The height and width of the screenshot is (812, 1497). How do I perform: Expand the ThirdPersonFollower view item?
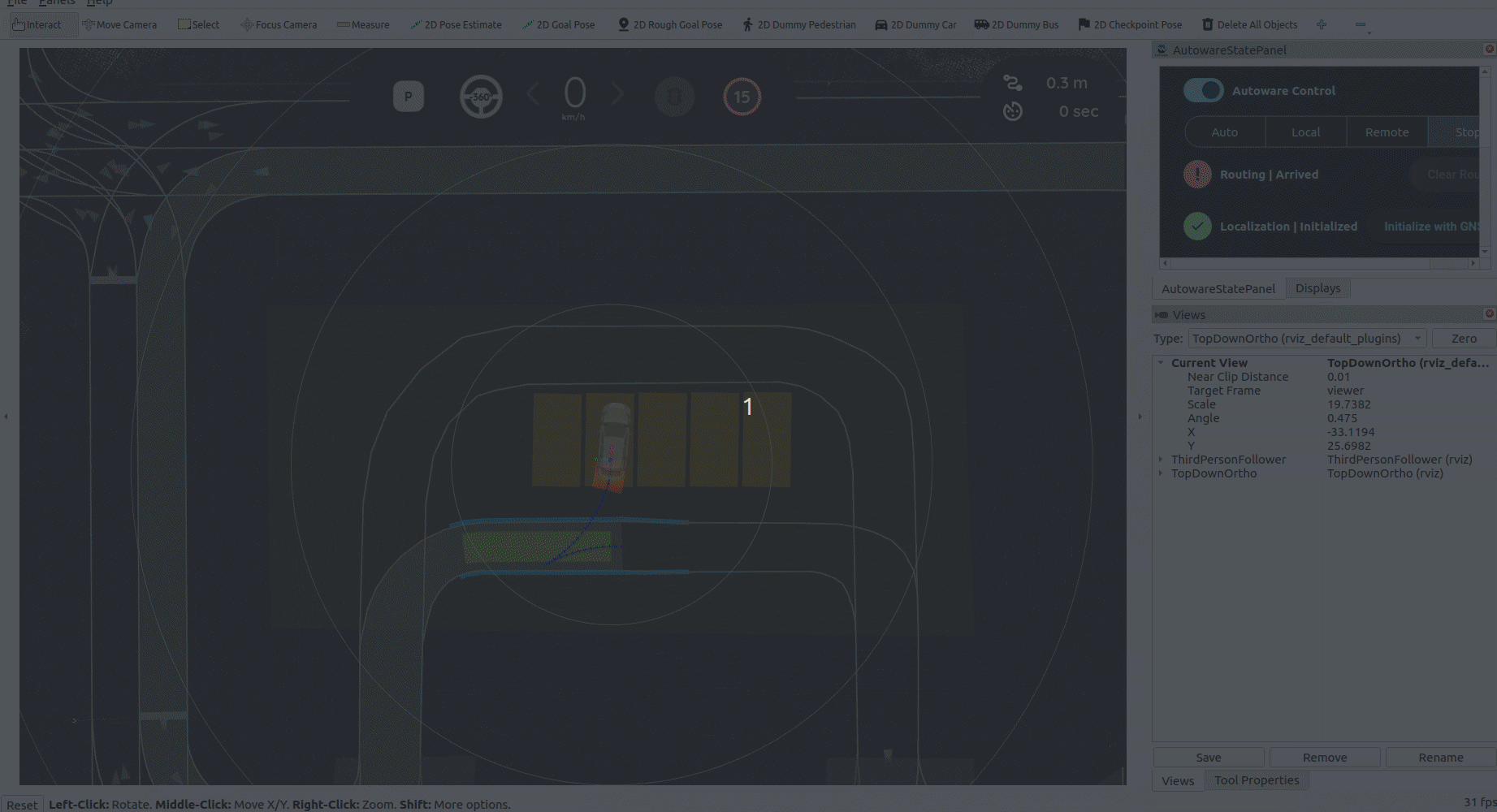(1161, 460)
